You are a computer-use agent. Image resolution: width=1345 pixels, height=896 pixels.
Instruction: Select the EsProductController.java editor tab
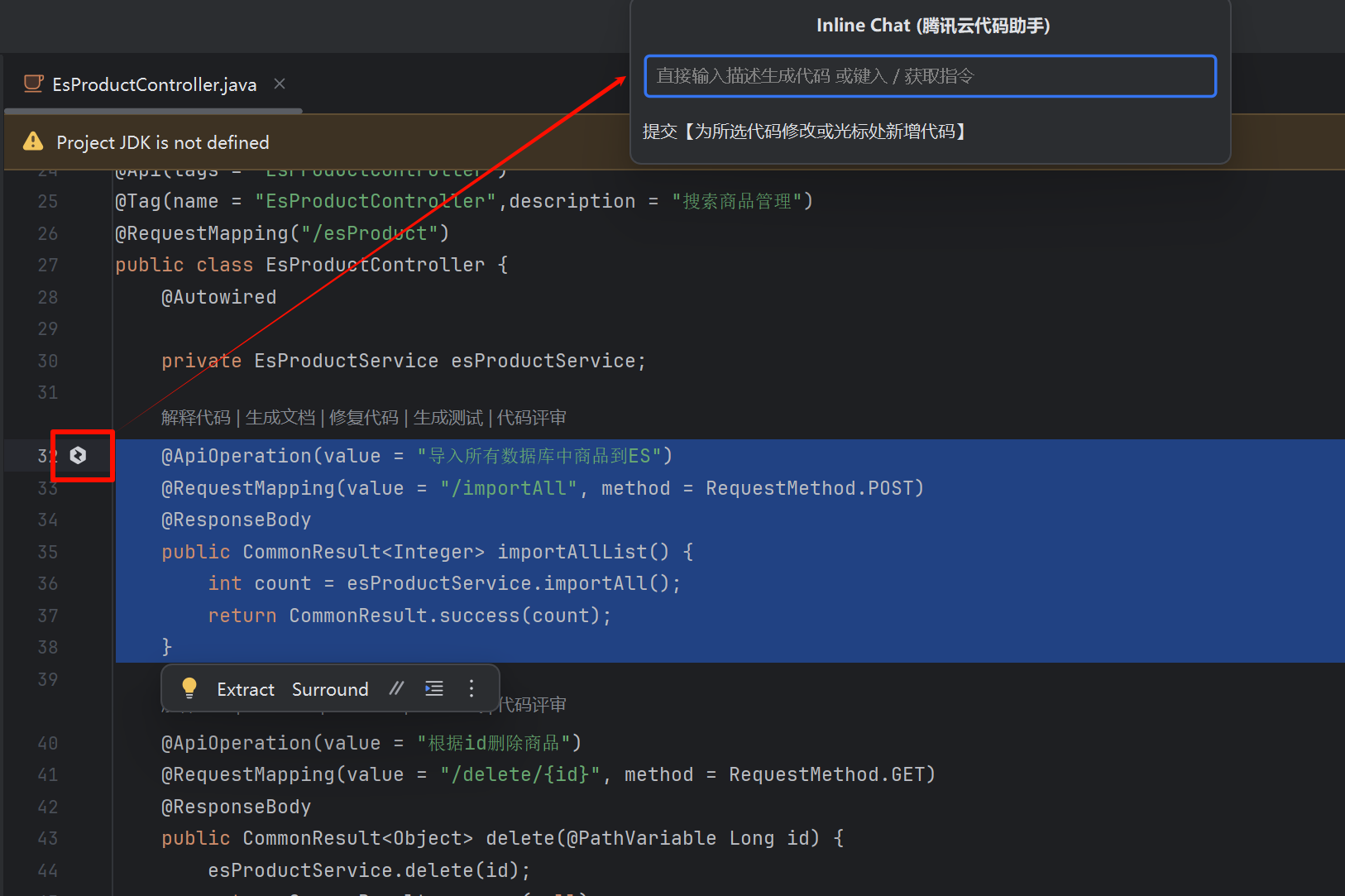point(154,84)
